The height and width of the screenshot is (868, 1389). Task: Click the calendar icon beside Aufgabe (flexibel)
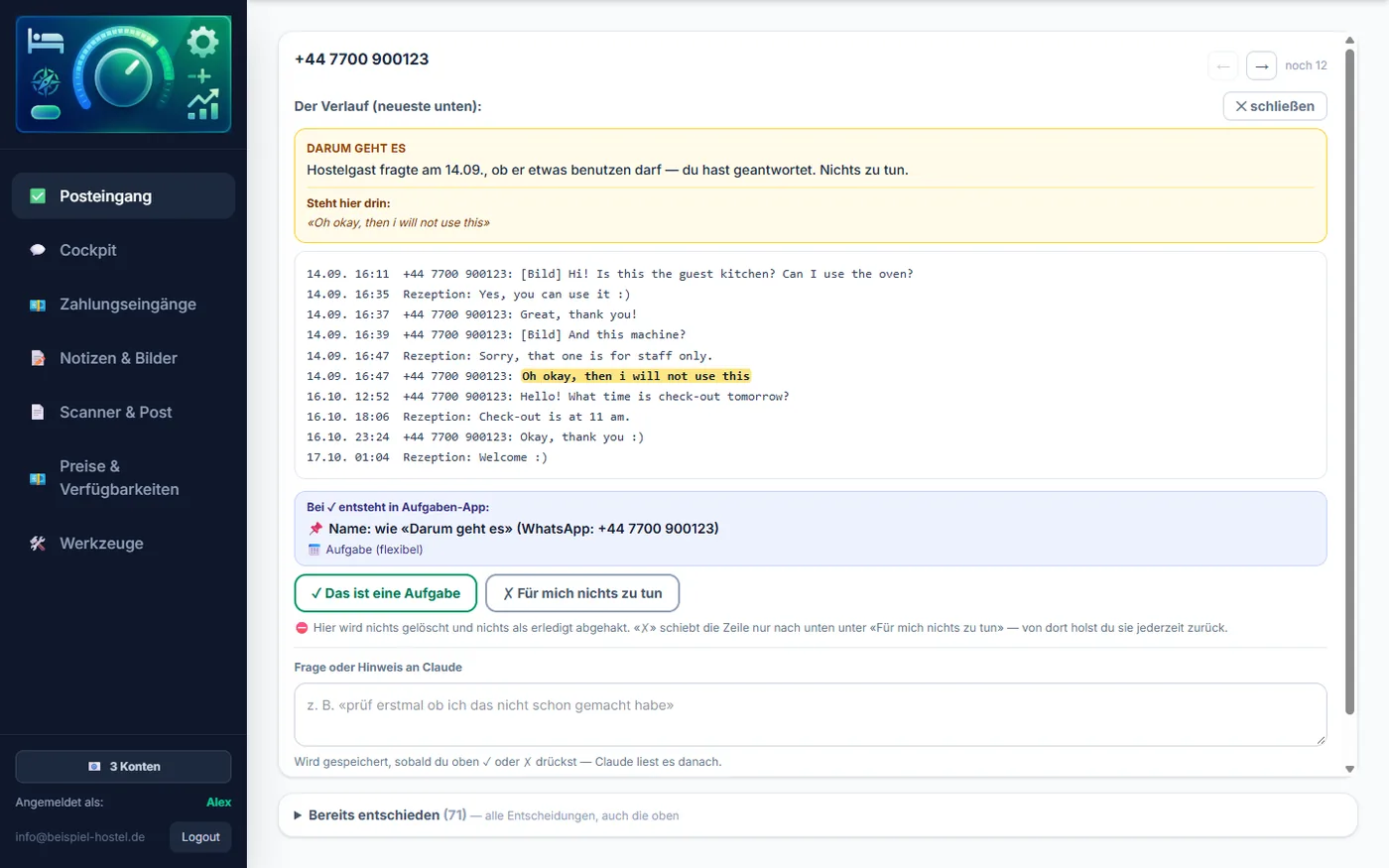click(x=315, y=550)
